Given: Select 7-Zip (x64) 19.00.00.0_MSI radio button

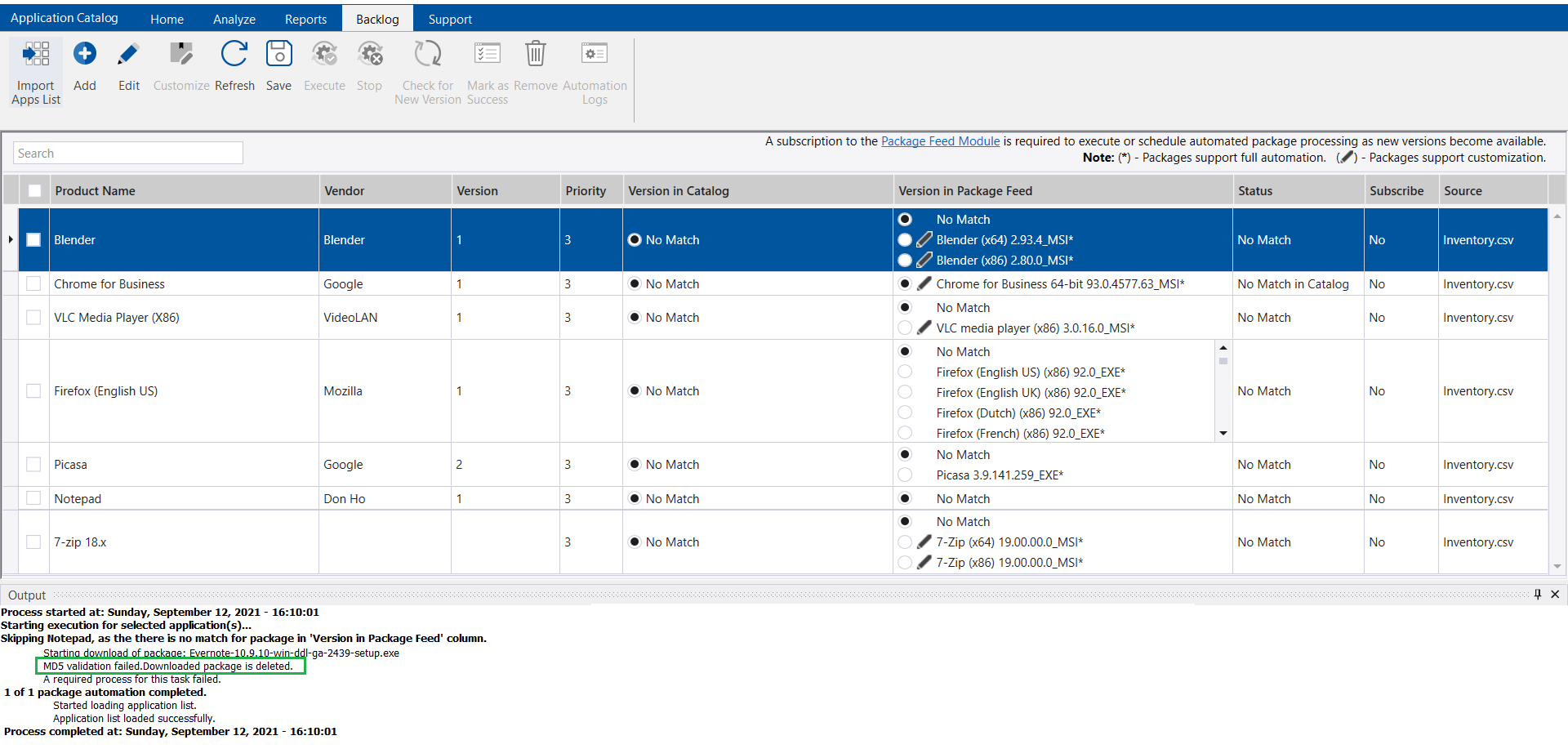Looking at the screenshot, I should pos(905,542).
